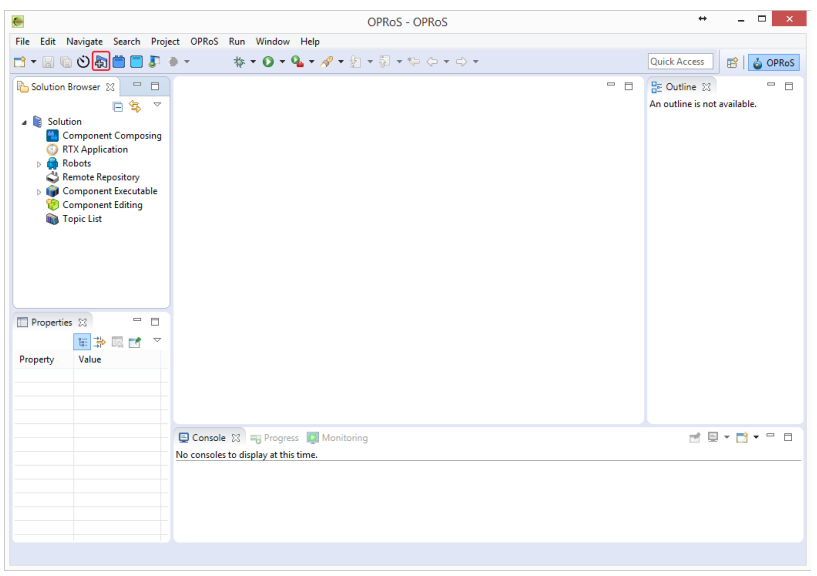
Task: Click the monitor with person toolbar icon
Action: click(x=154, y=62)
